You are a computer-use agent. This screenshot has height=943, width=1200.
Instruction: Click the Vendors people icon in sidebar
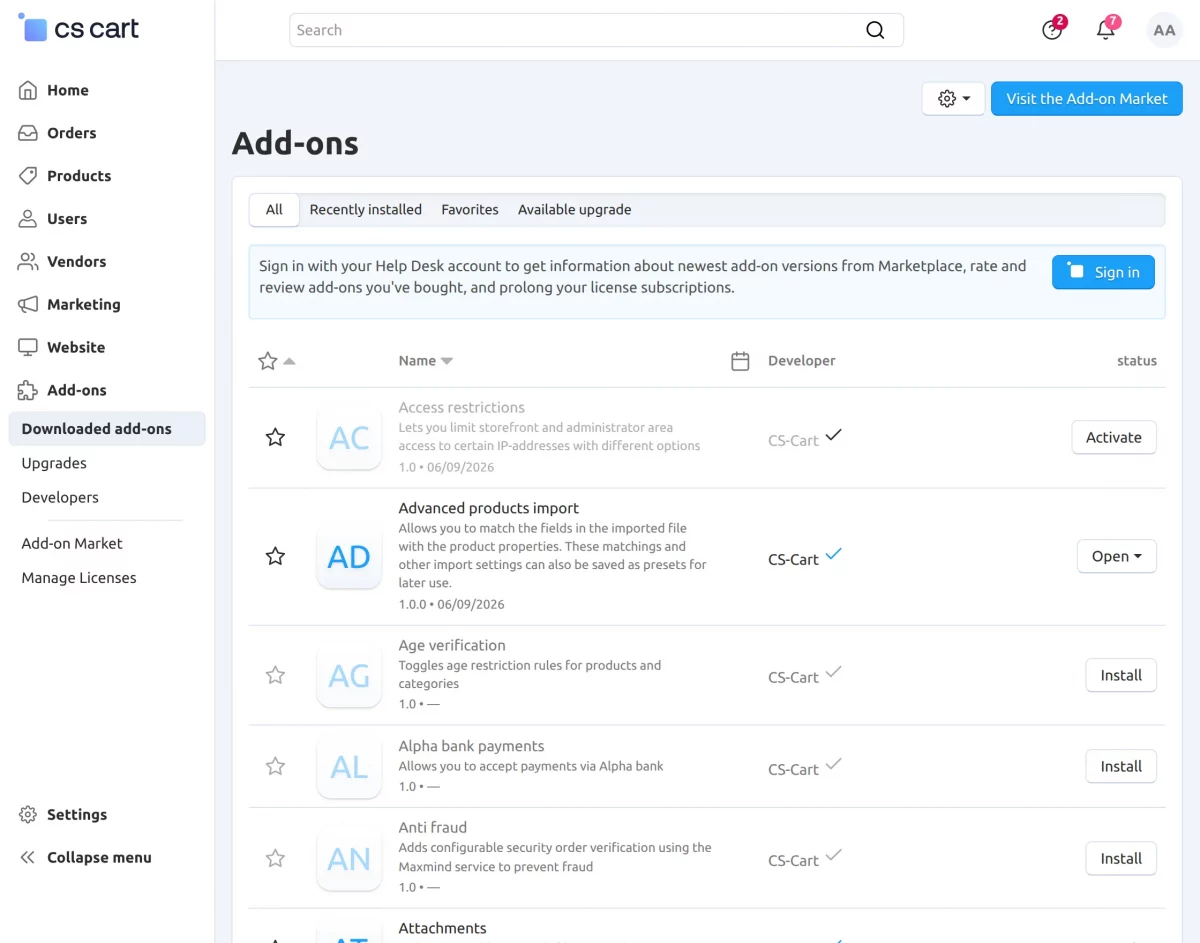(28, 262)
